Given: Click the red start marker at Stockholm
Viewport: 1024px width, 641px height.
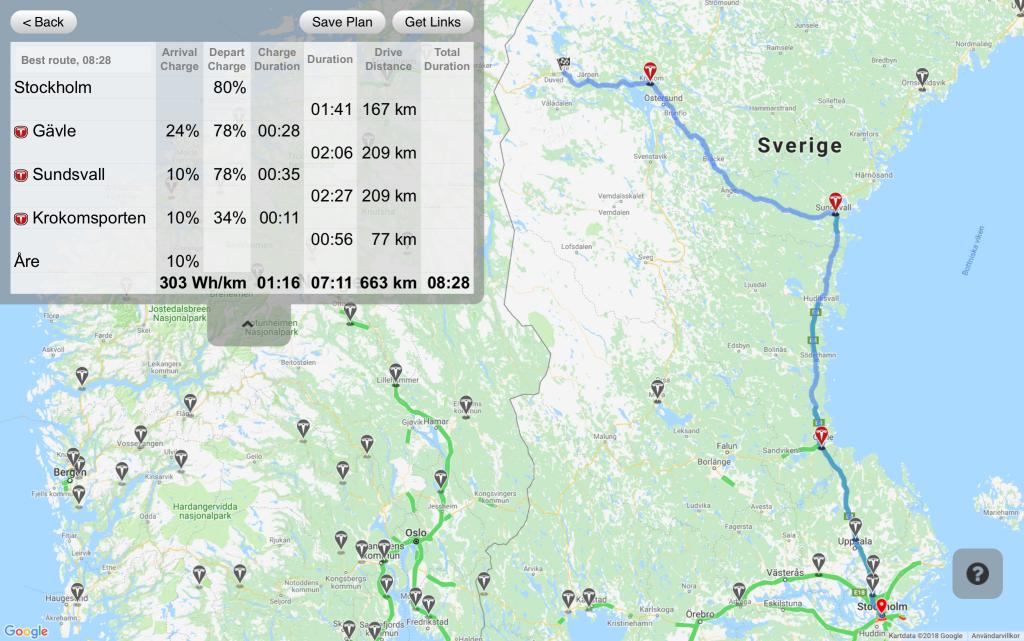Looking at the screenshot, I should click(881, 608).
